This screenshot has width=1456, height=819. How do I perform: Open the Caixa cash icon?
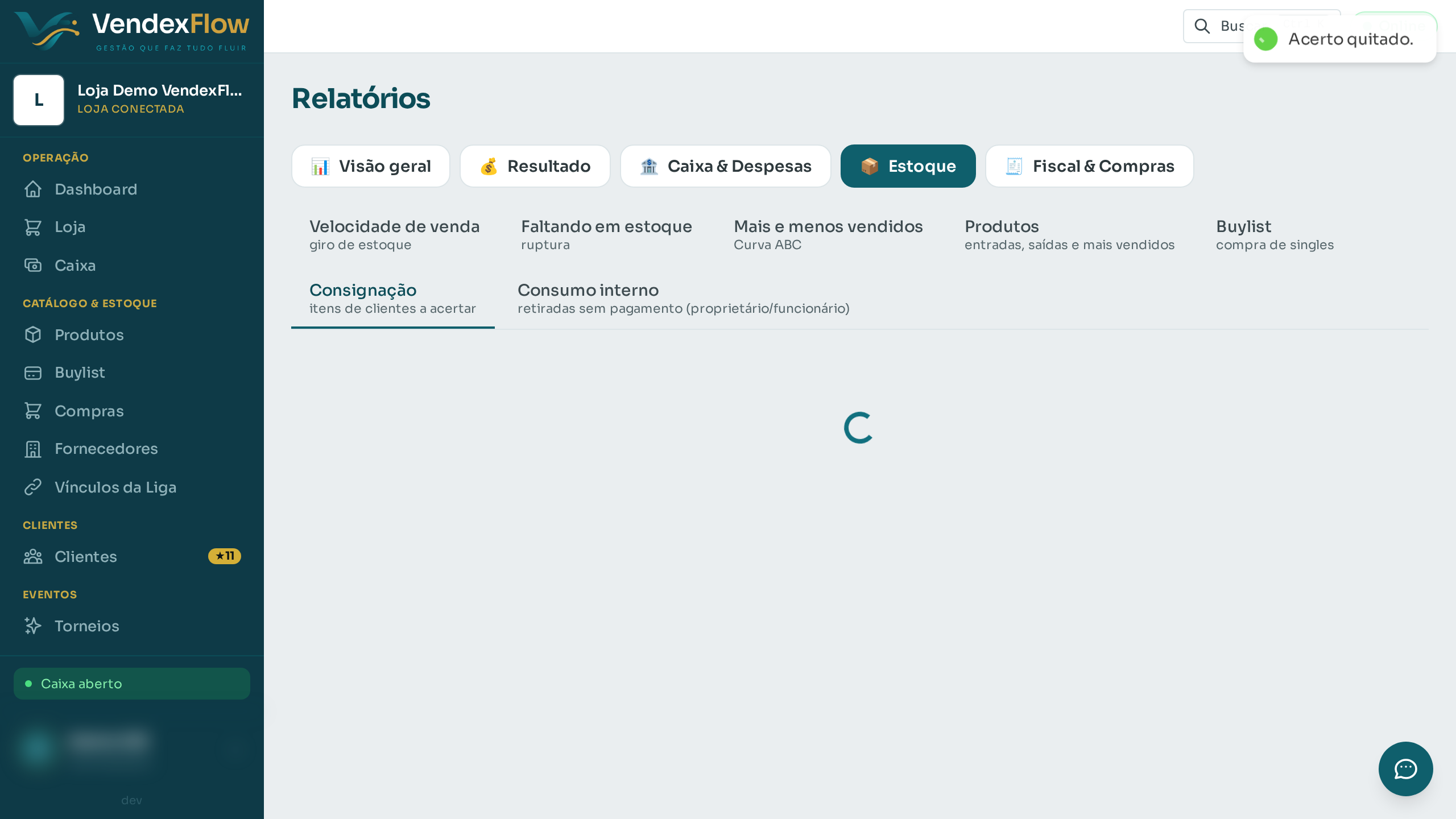(33, 266)
